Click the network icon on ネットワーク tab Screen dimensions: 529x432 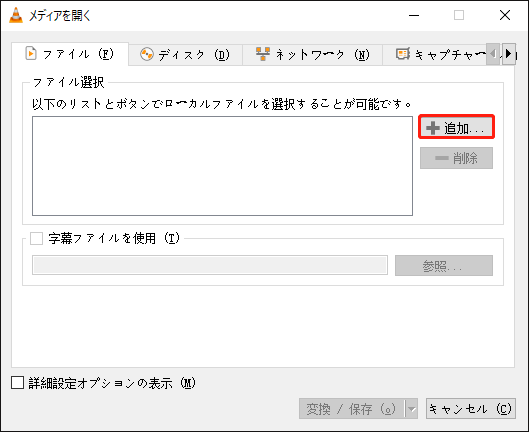[x=263, y=54]
